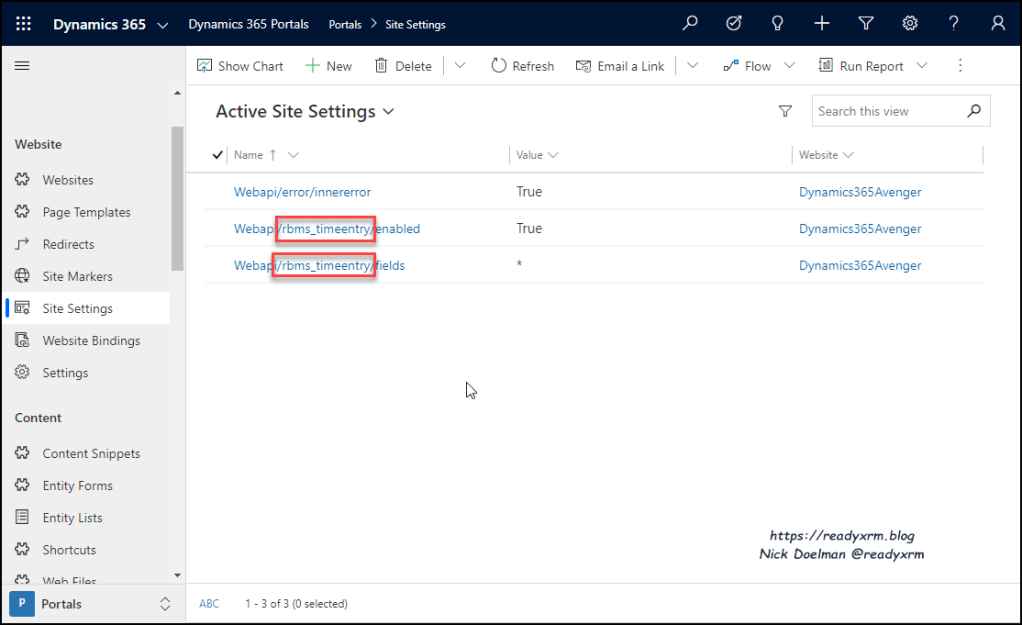Click the help question mark icon
The width and height of the screenshot is (1022, 625).
coord(954,24)
